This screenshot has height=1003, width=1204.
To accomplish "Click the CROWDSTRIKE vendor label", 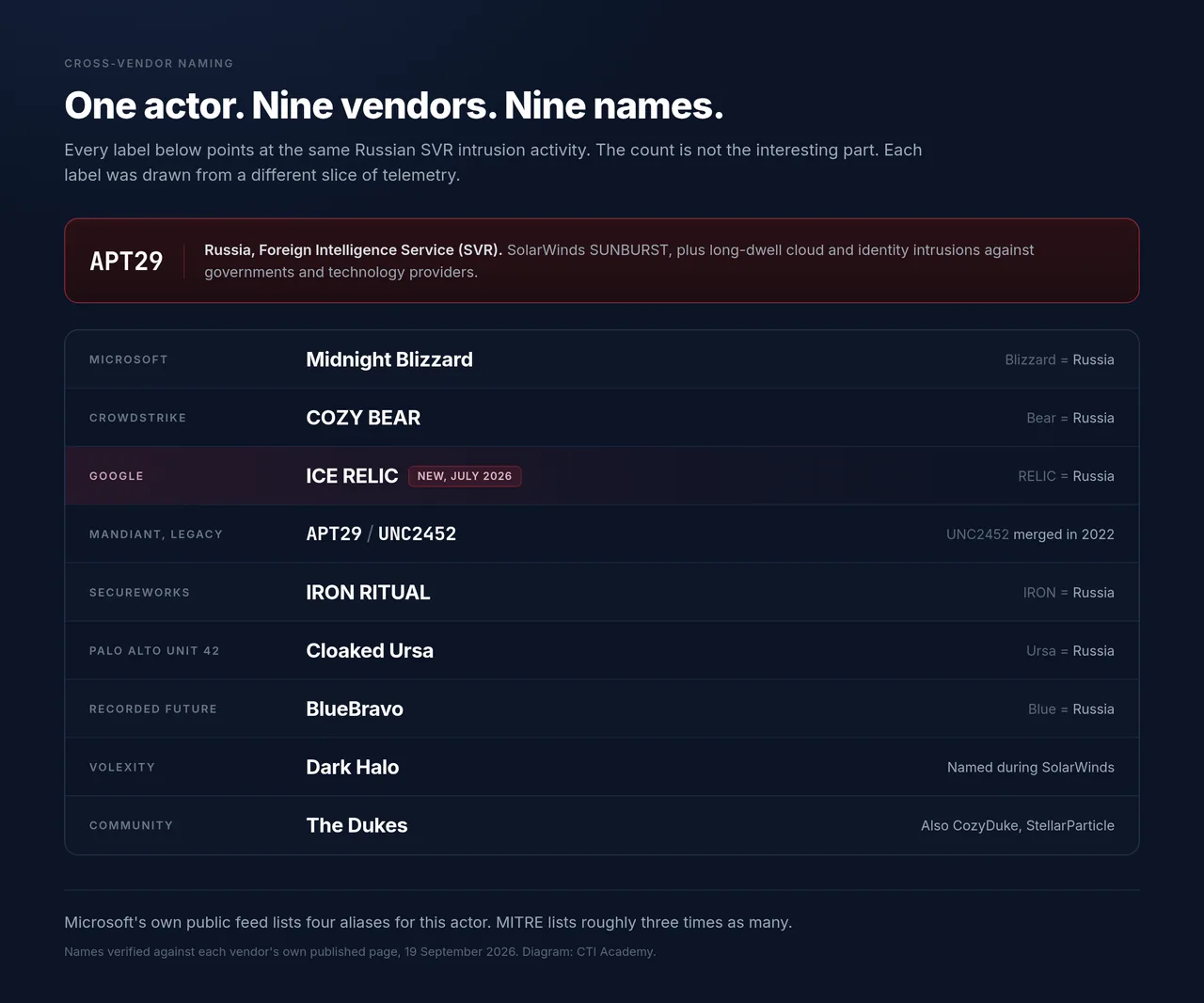I will tap(138, 418).
